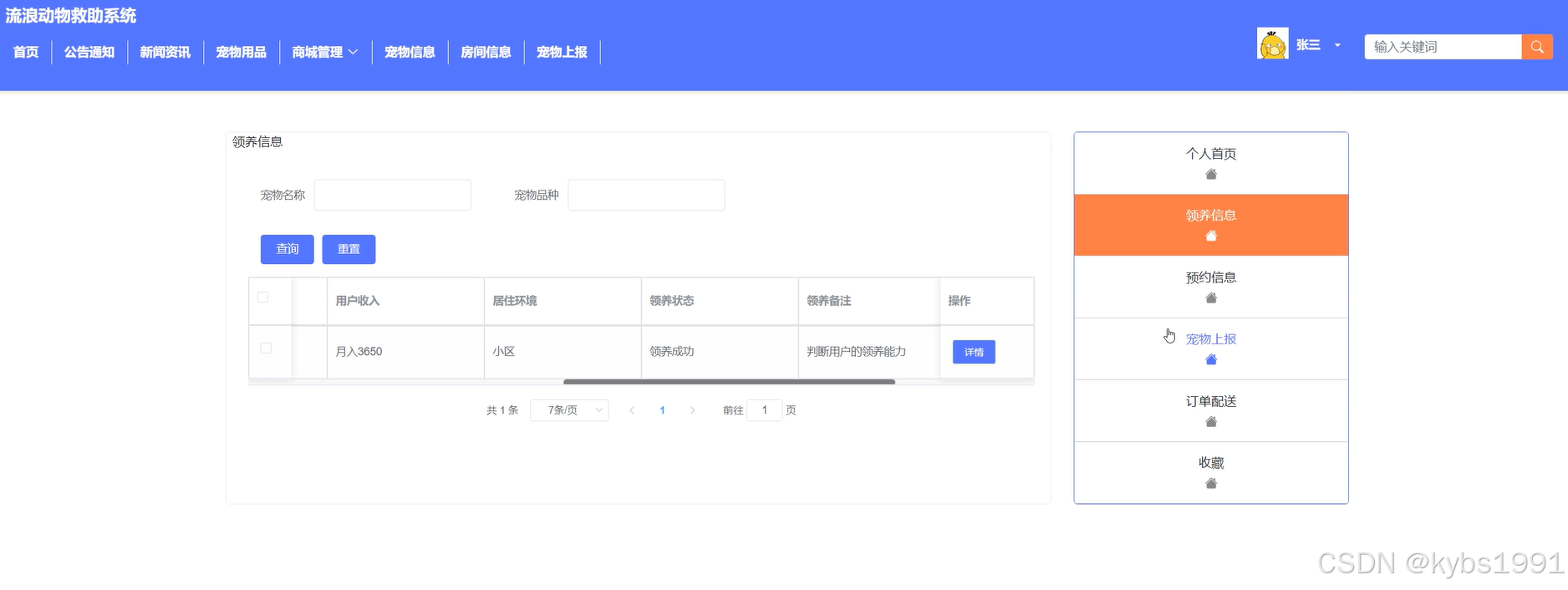Open 收藏 in side menu
Screen dimensions: 1568x590
(1211, 472)
